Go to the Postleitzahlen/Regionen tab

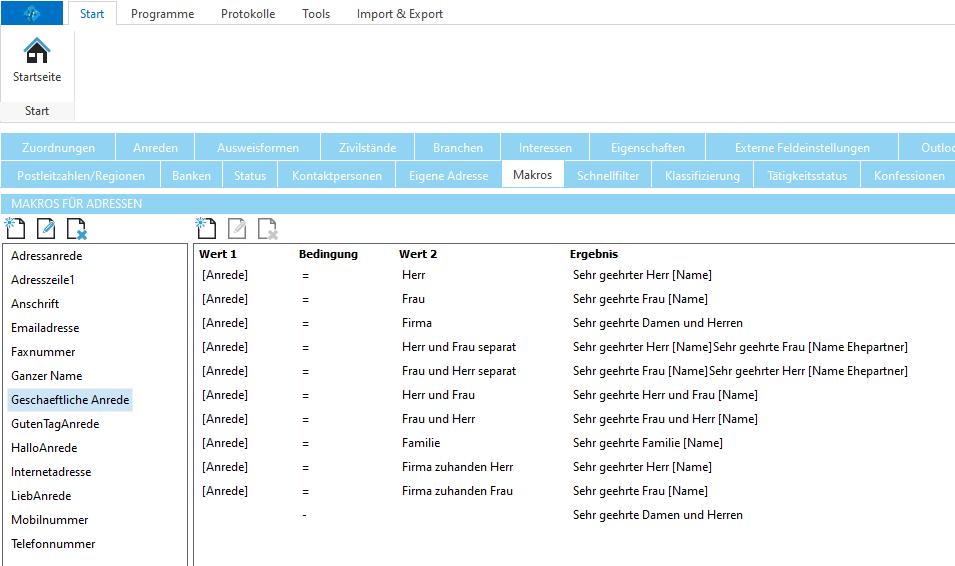coord(81,175)
